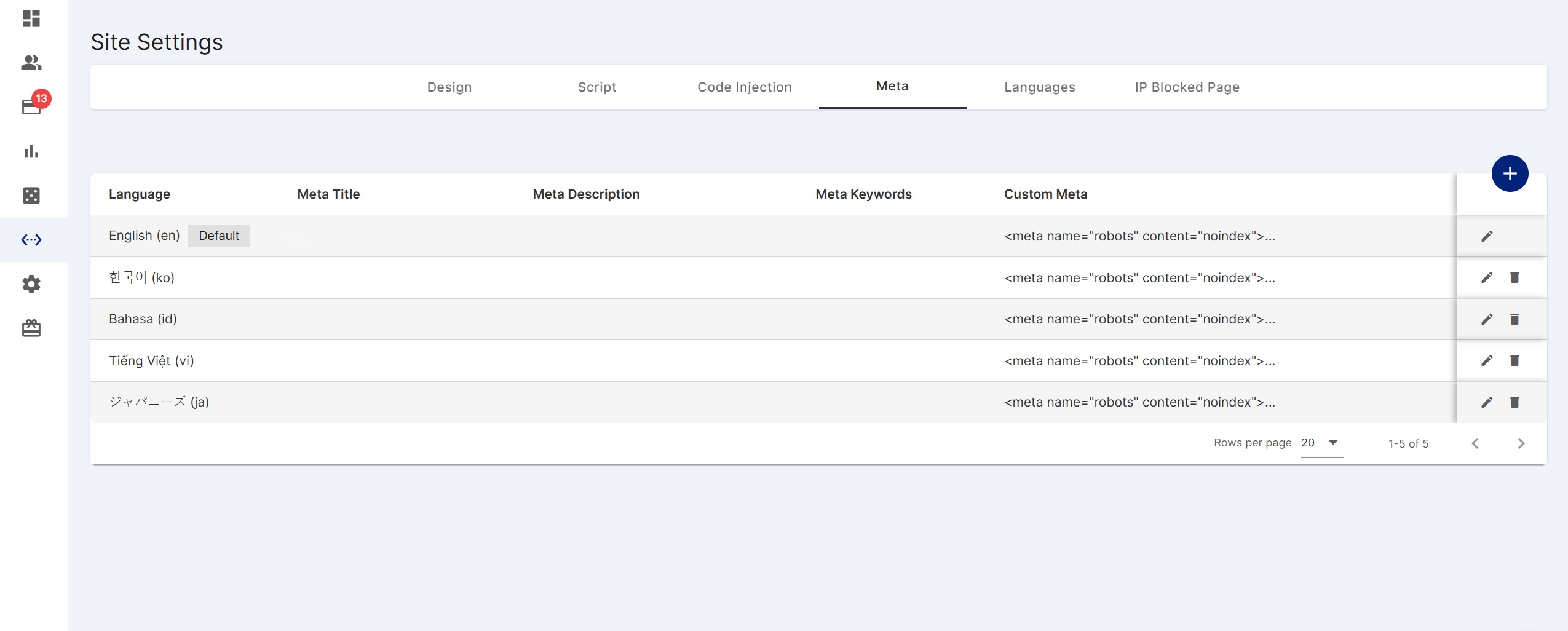This screenshot has width=1568, height=631.
Task: Switch to the IP Blocked Page tab
Action: [1187, 87]
